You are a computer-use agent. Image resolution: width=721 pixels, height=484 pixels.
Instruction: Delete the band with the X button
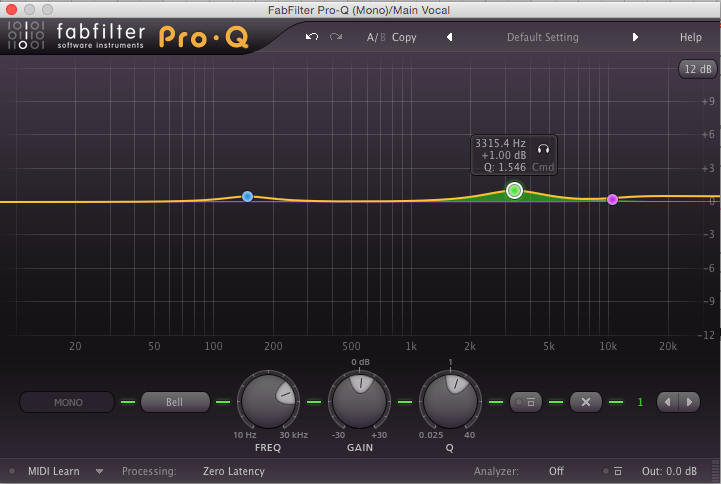tap(586, 402)
